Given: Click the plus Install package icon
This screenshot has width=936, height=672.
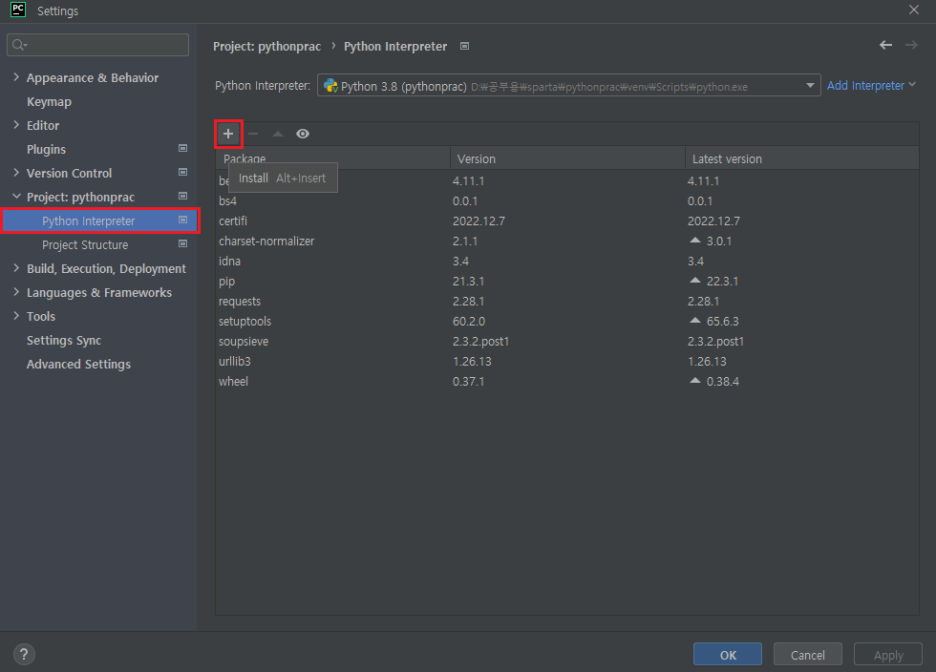Looking at the screenshot, I should coord(228,134).
